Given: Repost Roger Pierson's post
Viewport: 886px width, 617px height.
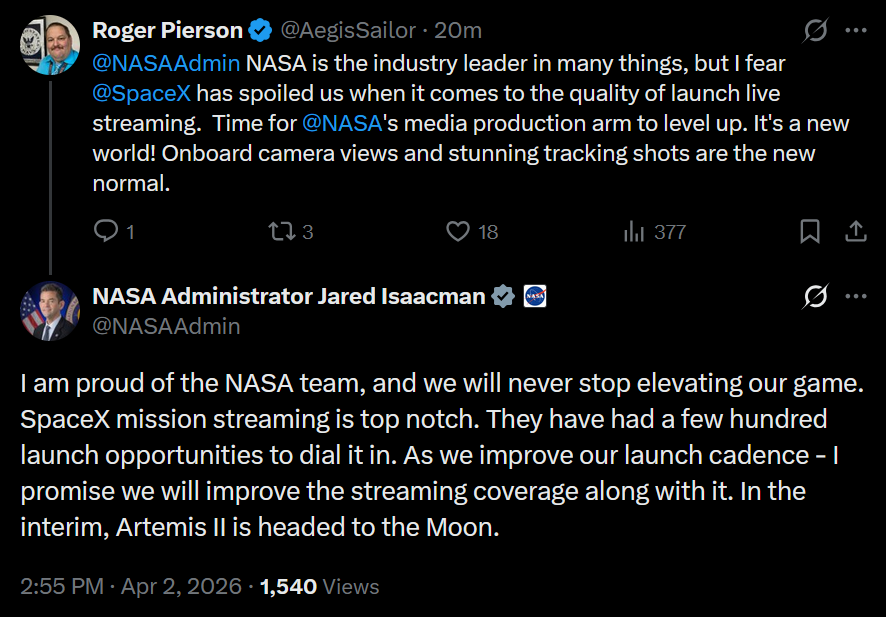Looking at the screenshot, I should [x=281, y=232].
